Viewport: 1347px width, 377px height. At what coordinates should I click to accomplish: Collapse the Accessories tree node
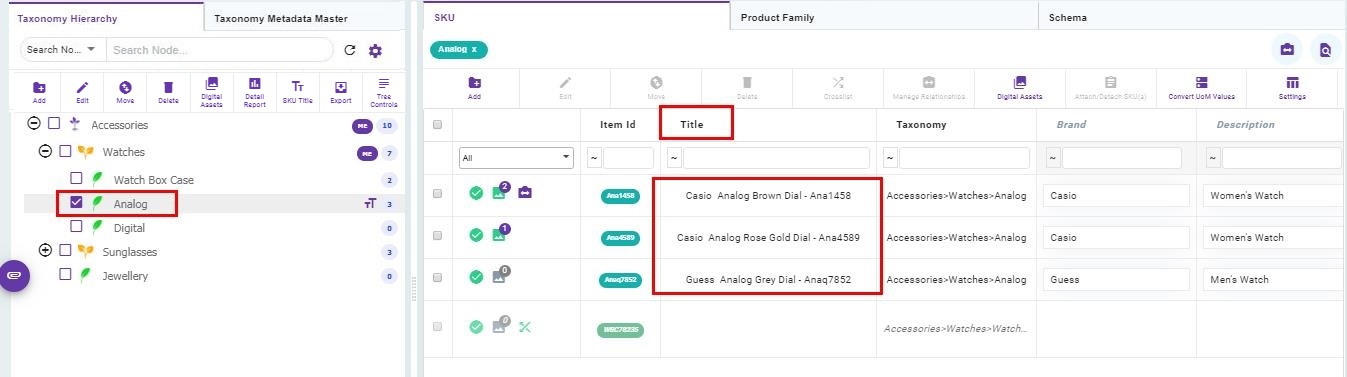[x=34, y=124]
